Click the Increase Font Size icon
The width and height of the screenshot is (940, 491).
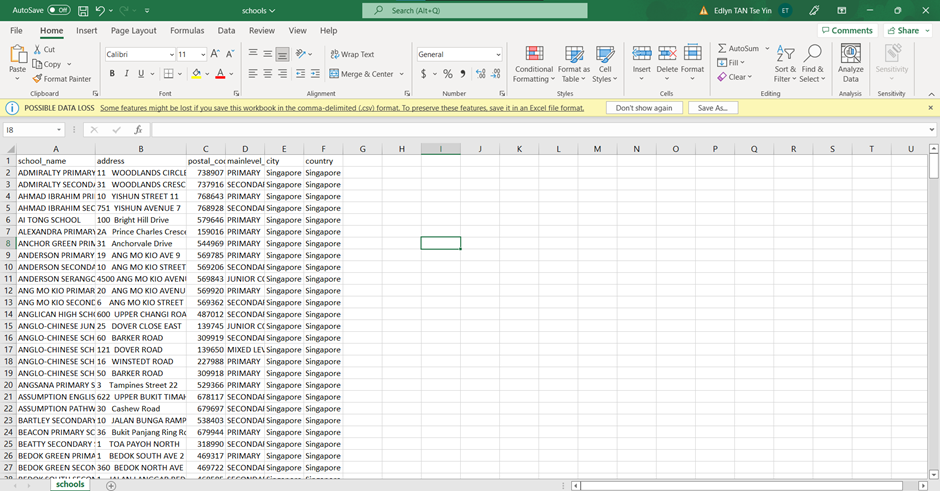(216, 54)
